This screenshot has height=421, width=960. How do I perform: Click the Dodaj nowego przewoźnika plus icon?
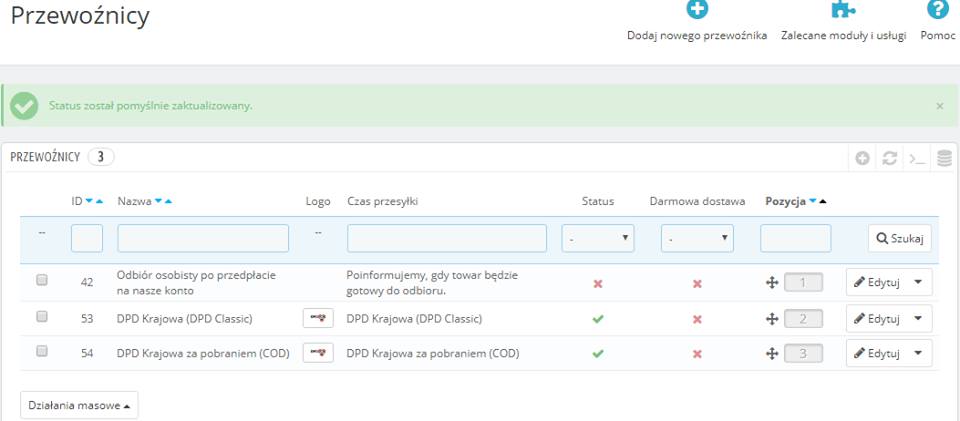[x=697, y=9]
